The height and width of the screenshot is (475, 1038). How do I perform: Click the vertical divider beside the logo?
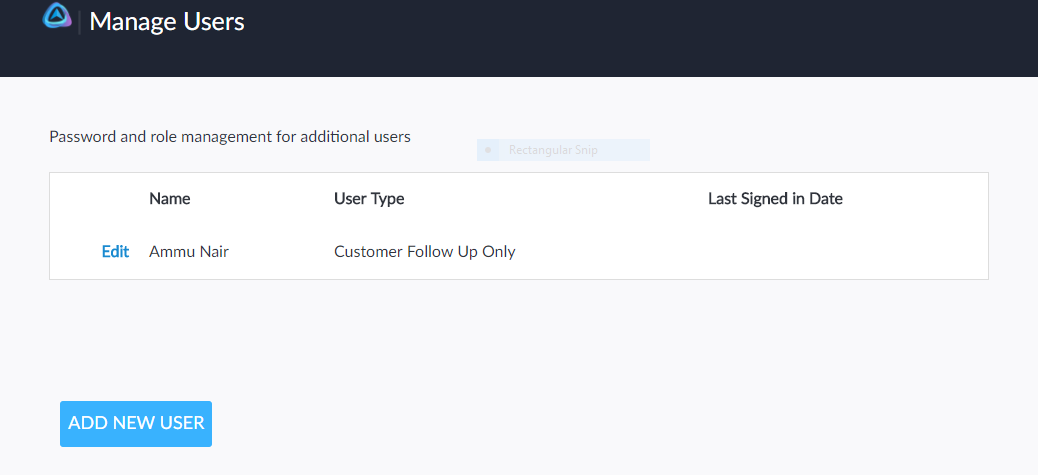pos(79,21)
